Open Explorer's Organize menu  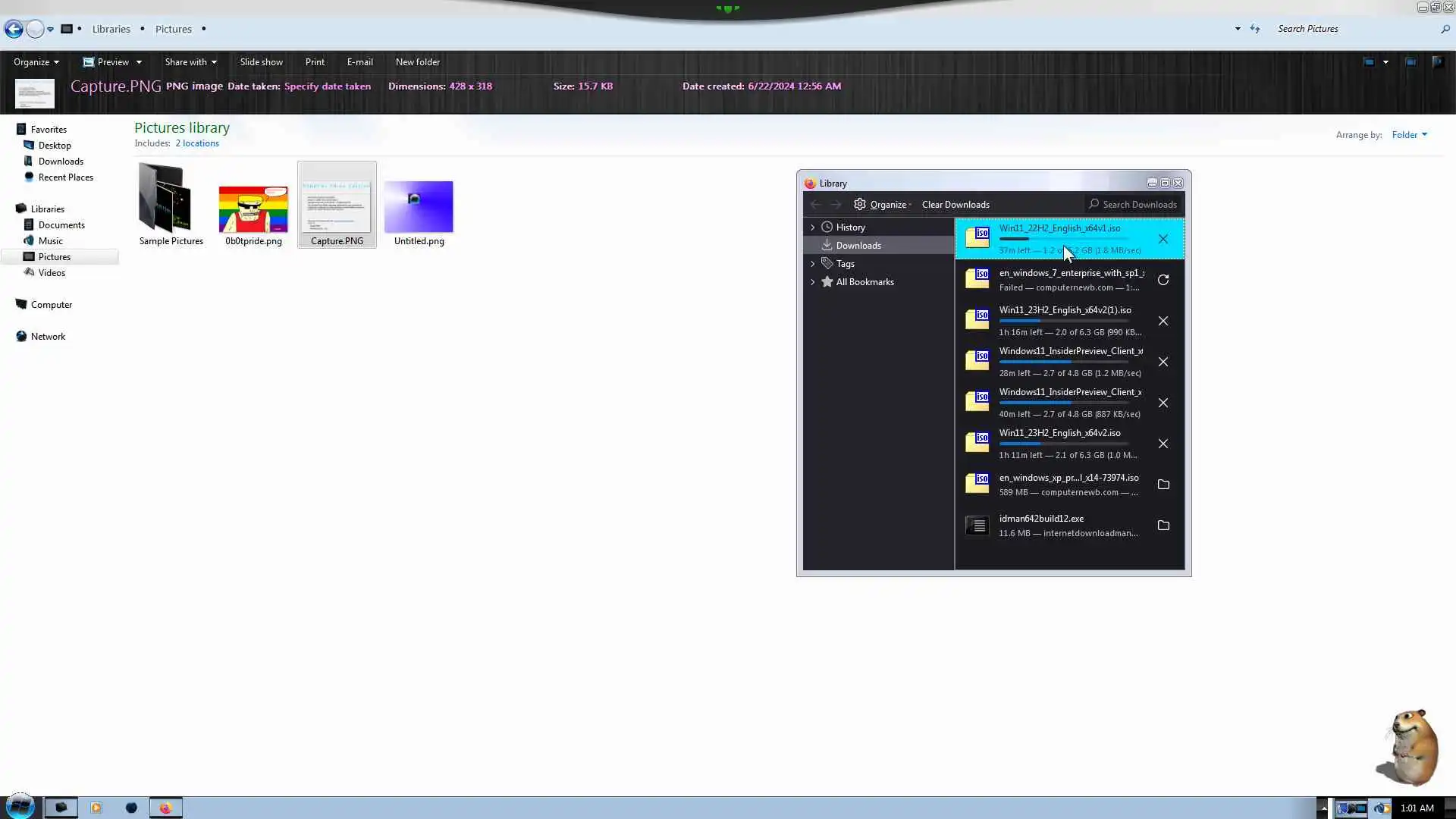(x=36, y=62)
